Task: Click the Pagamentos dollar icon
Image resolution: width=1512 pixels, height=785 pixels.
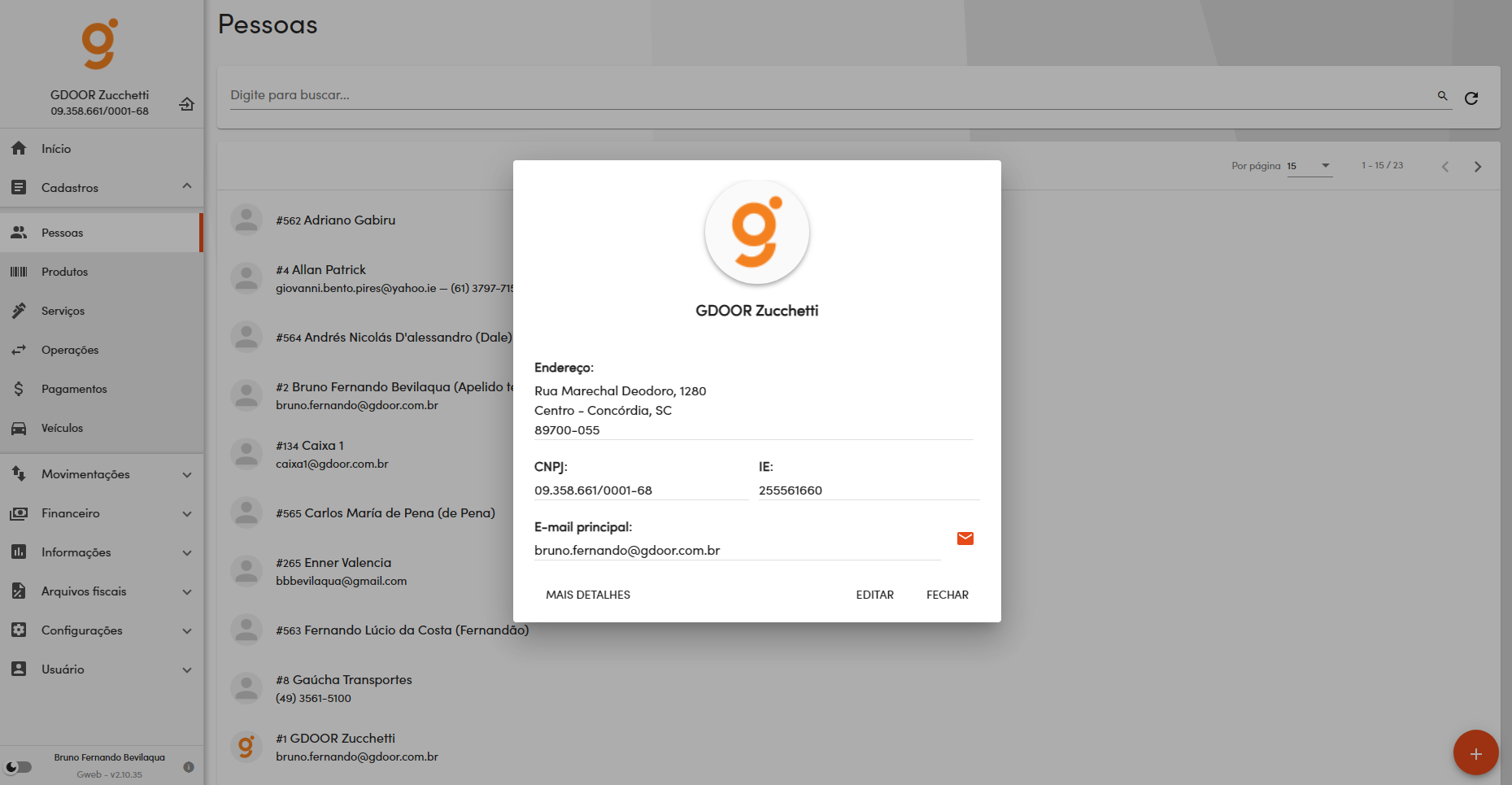Action: point(19,389)
